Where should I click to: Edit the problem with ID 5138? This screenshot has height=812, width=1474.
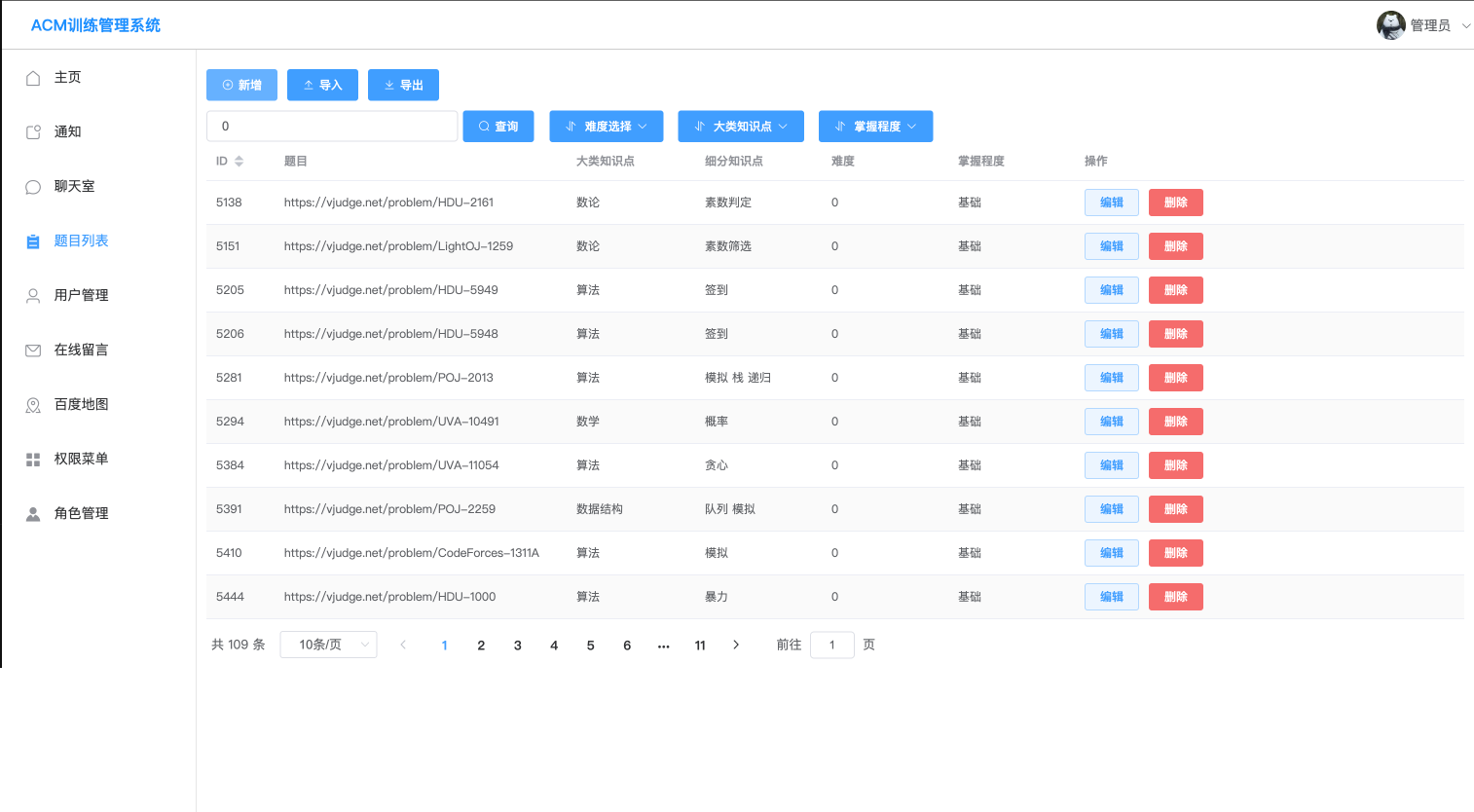pos(1111,202)
